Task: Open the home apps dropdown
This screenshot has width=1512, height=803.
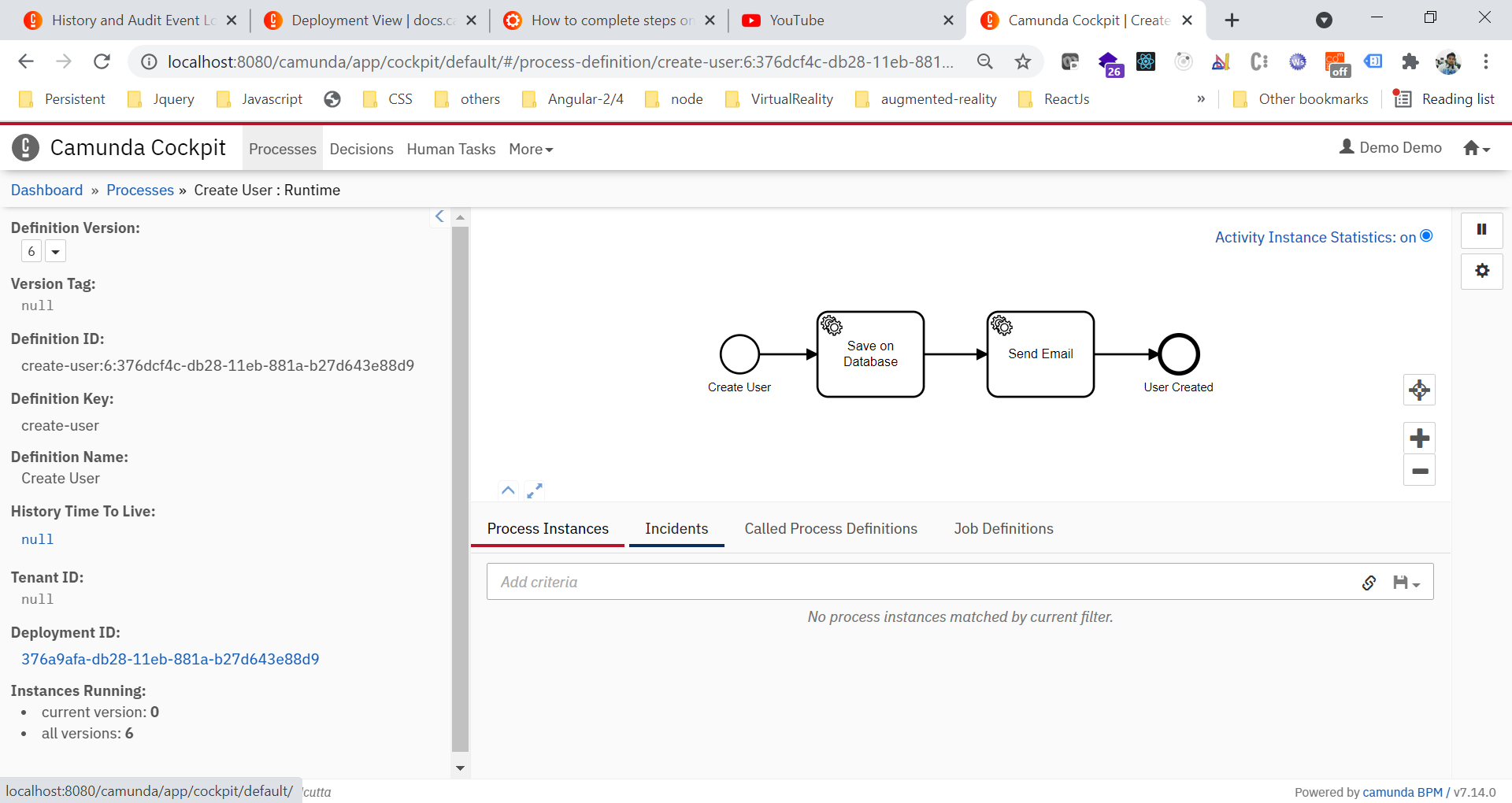Action: coord(1477,148)
